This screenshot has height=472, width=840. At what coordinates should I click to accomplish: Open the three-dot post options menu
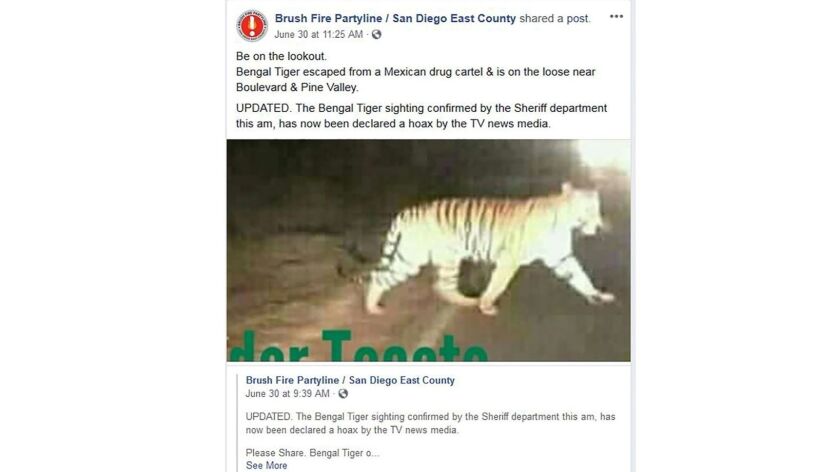616,17
